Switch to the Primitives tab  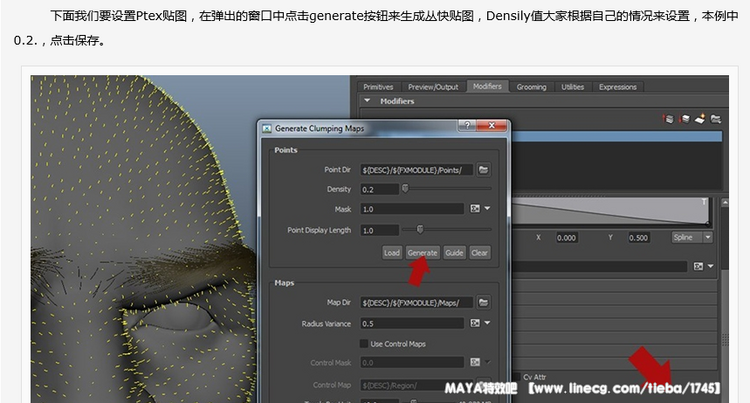pos(378,87)
